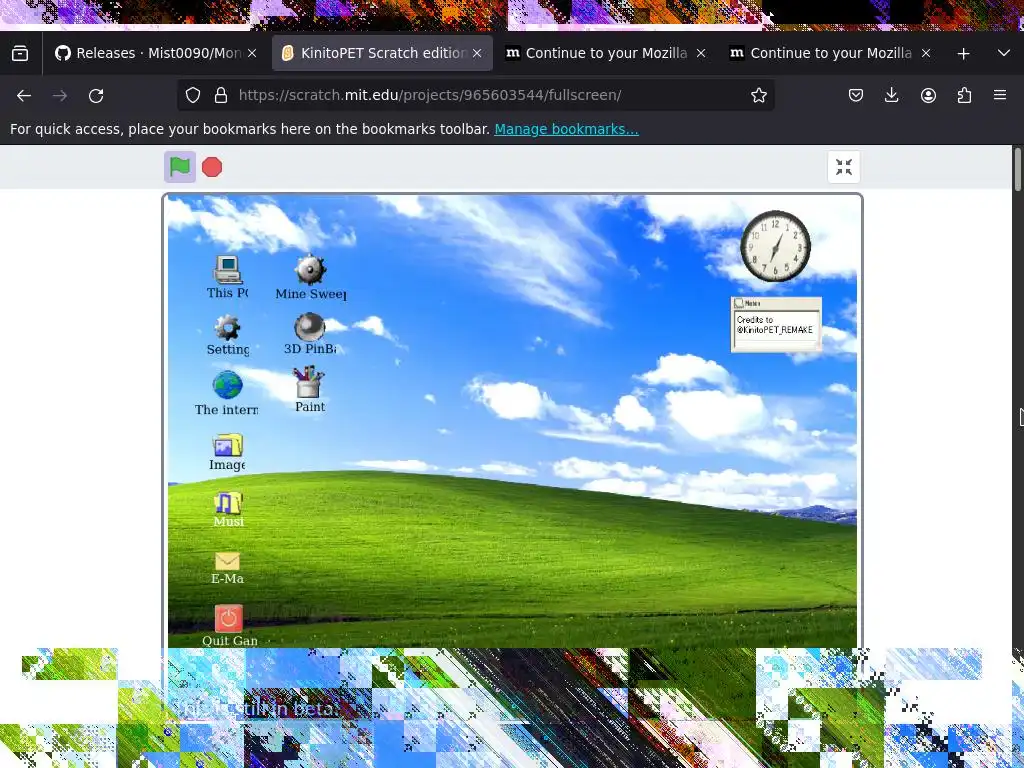Launch the 3D Pinball desktop icon
Viewport: 1024px width, 768px height.
tap(310, 334)
